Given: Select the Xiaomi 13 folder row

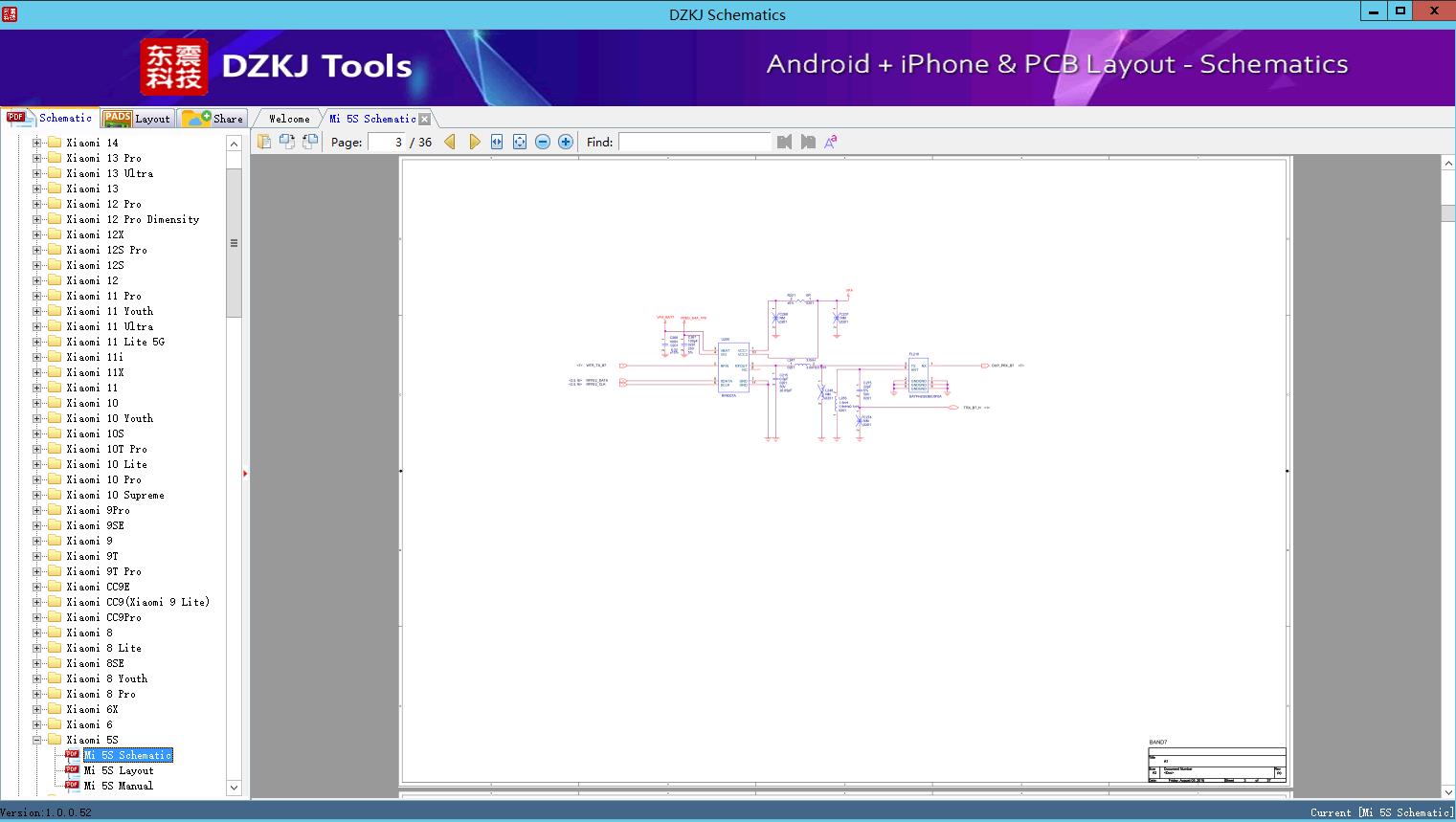Looking at the screenshot, I should tap(93, 189).
